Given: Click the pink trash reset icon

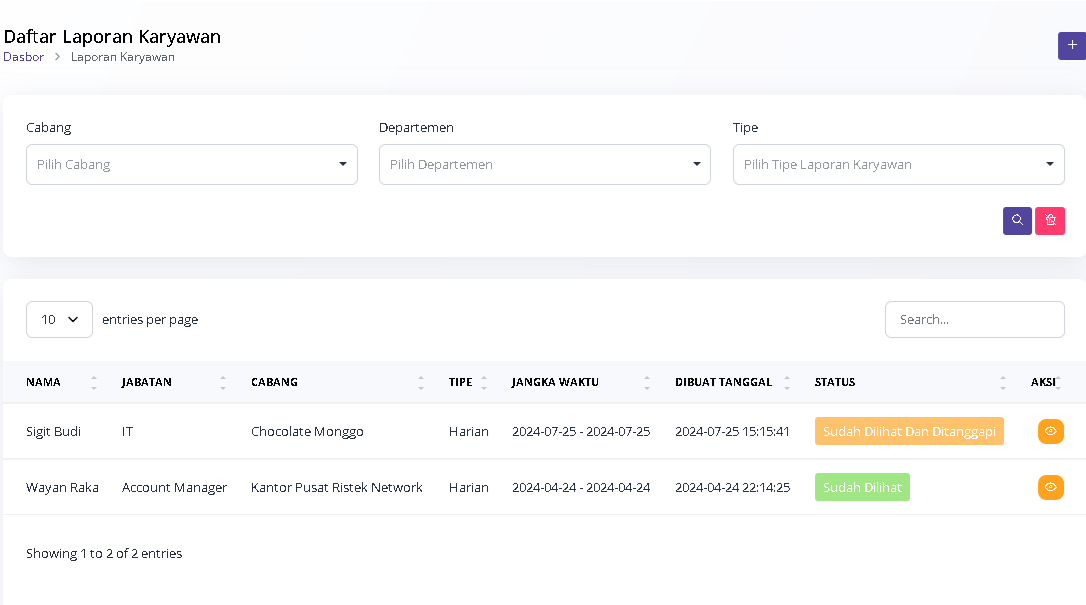Looking at the screenshot, I should click(1050, 221).
